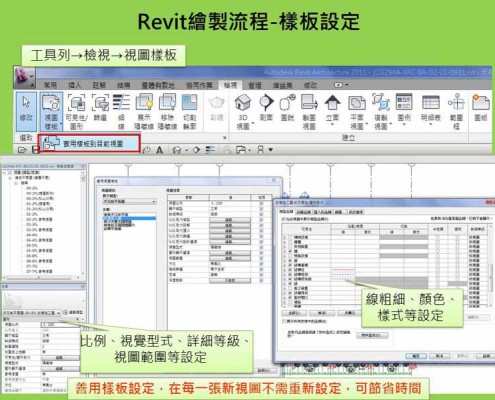
Task: Toggle visibility checkbox of first category row
Action: pos(290,237)
